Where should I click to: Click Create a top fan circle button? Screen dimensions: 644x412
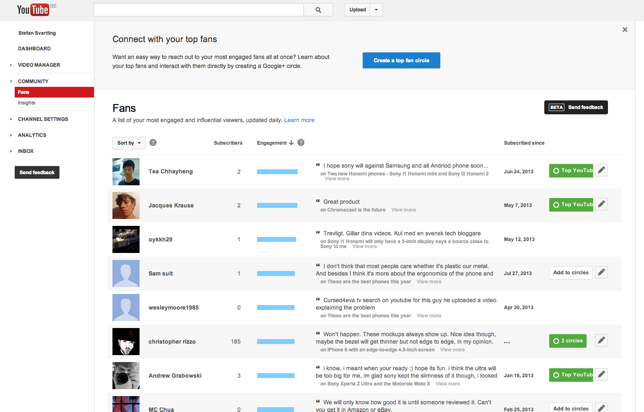point(401,60)
